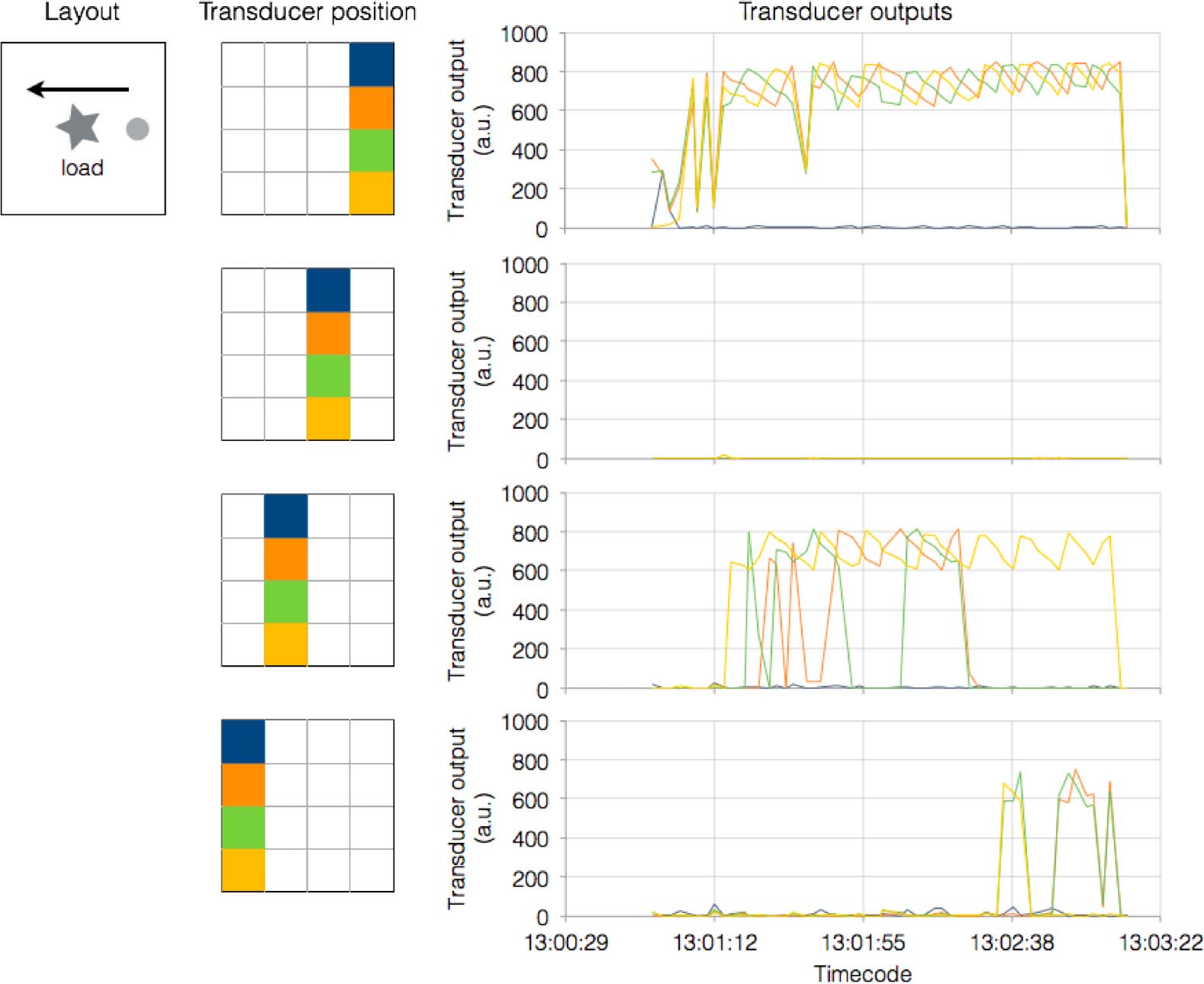This screenshot has height=984, width=1204.
Task: Pick the blue square in the first position grid
Action: (372, 65)
